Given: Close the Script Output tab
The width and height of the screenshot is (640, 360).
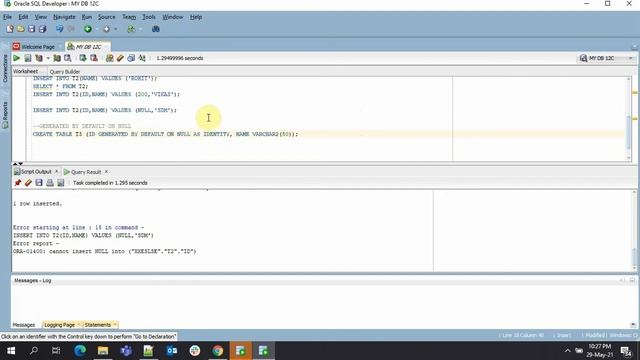Looking at the screenshot, I should (x=57, y=171).
